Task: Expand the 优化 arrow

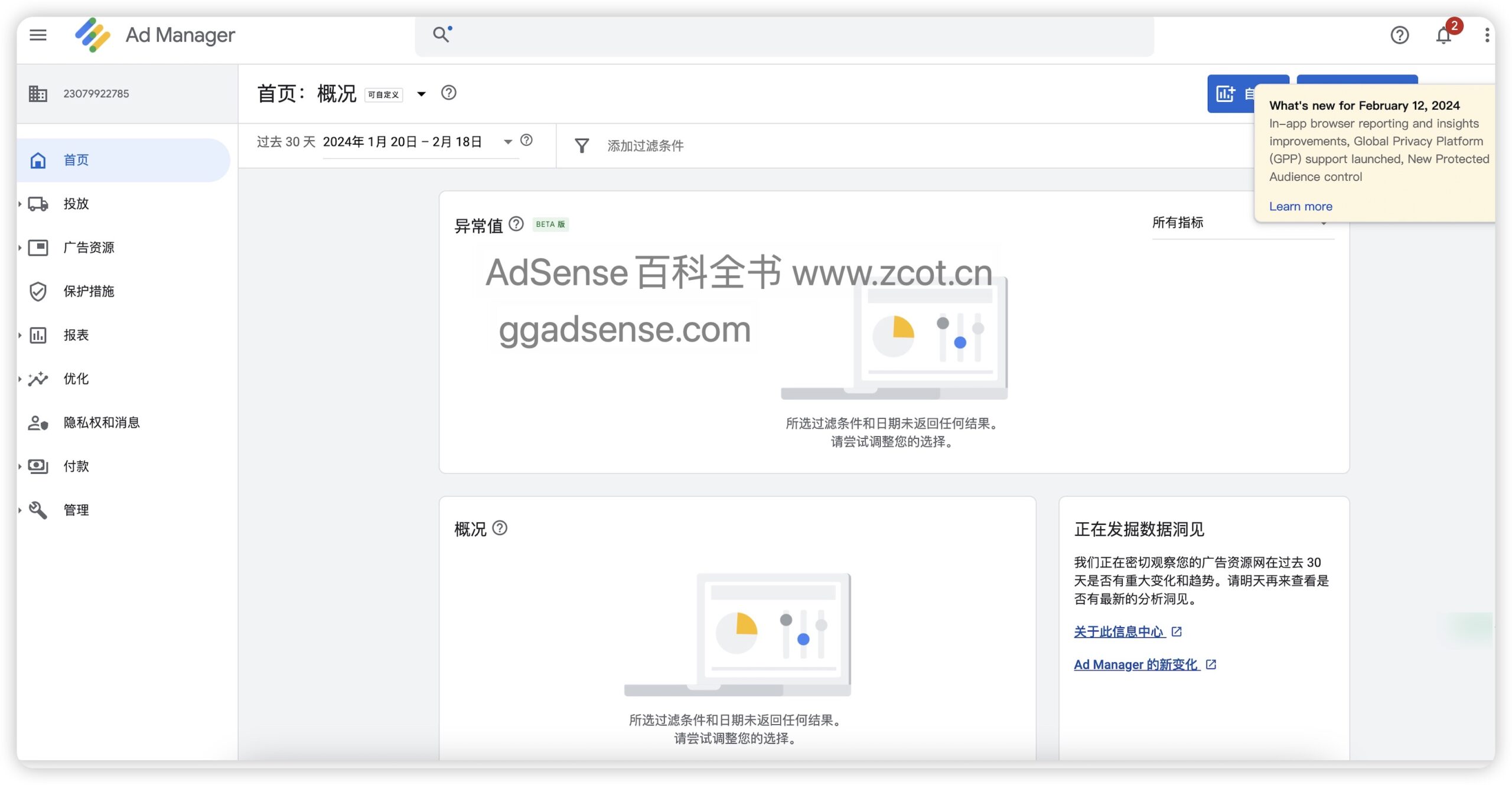Action: pyautogui.click(x=19, y=379)
